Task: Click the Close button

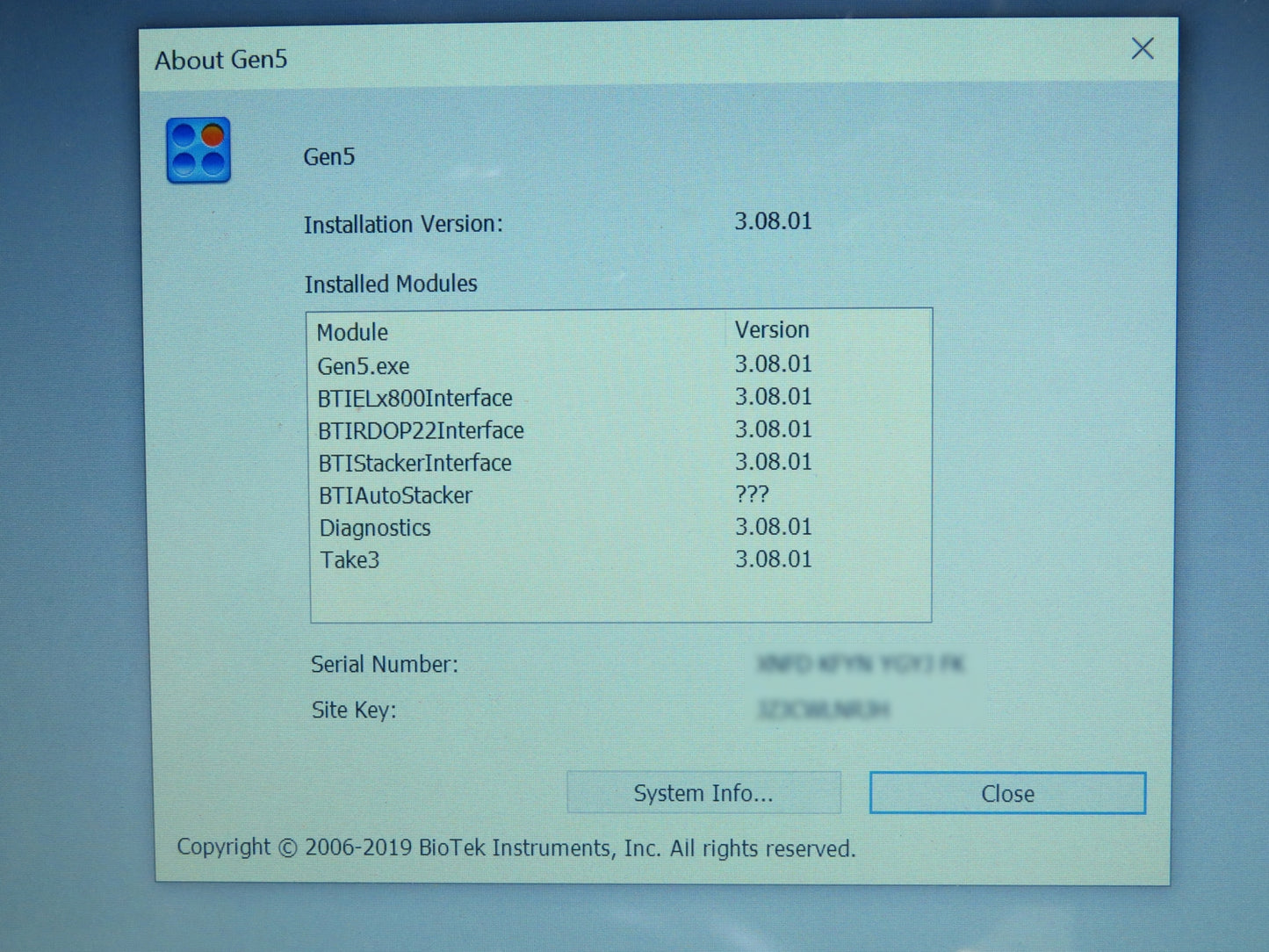Action: tap(1007, 793)
